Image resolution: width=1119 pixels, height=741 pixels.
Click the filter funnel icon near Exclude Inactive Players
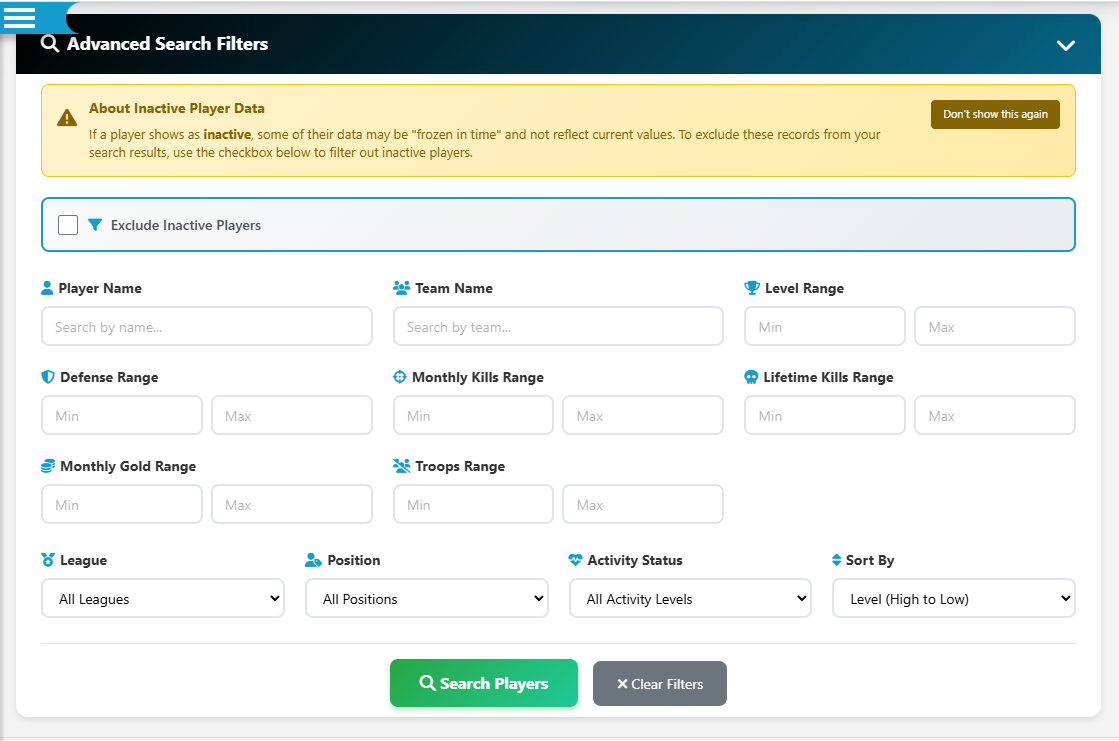pyautogui.click(x=95, y=224)
